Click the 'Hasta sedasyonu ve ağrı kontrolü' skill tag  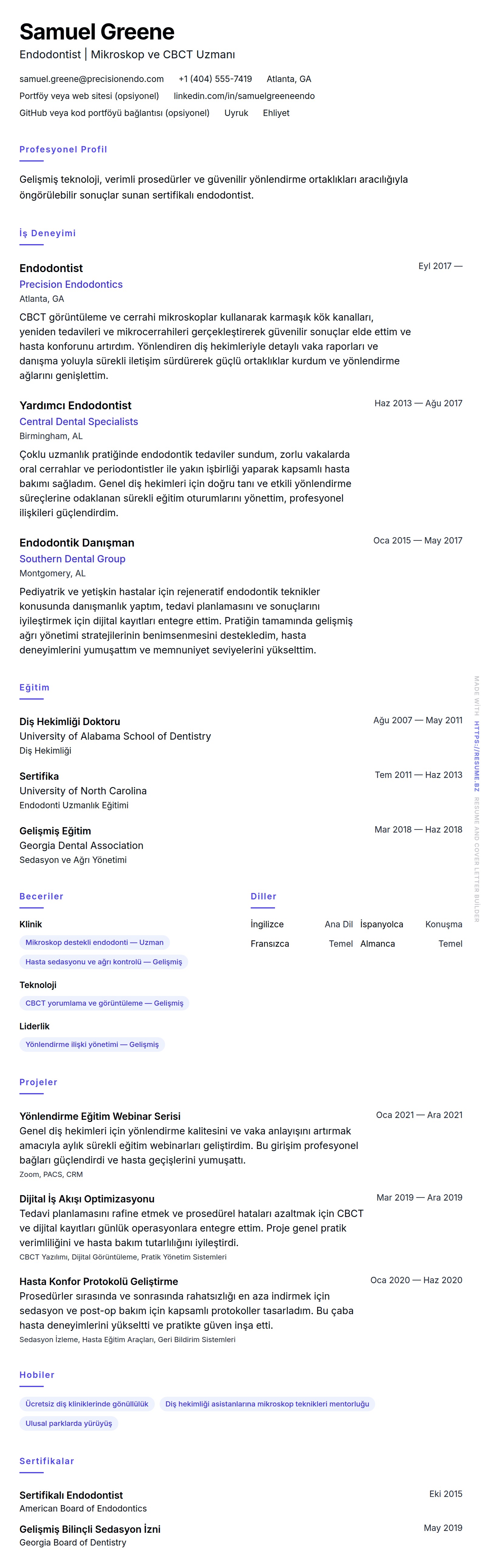pos(104,962)
